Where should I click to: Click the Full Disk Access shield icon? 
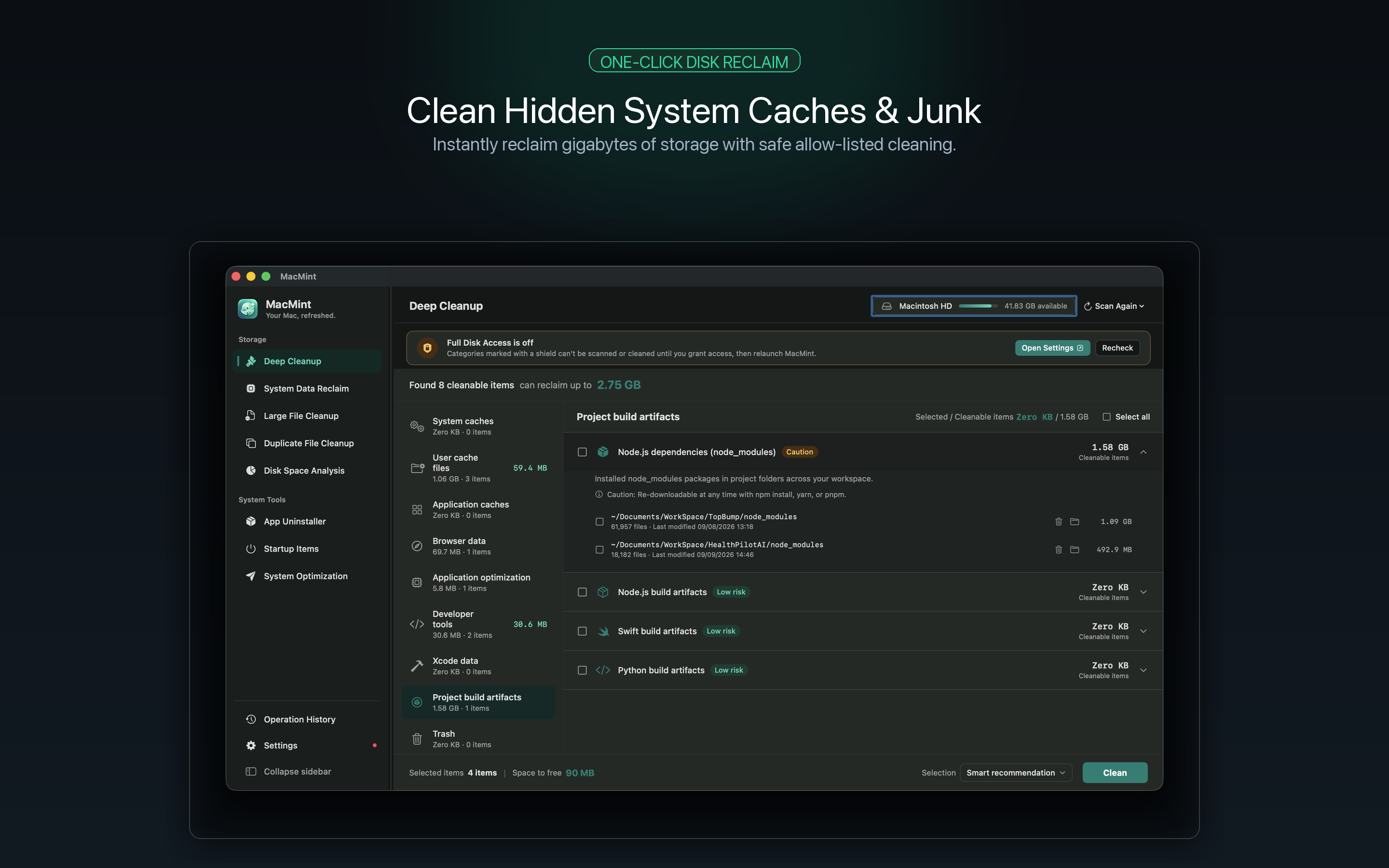pyautogui.click(x=427, y=348)
